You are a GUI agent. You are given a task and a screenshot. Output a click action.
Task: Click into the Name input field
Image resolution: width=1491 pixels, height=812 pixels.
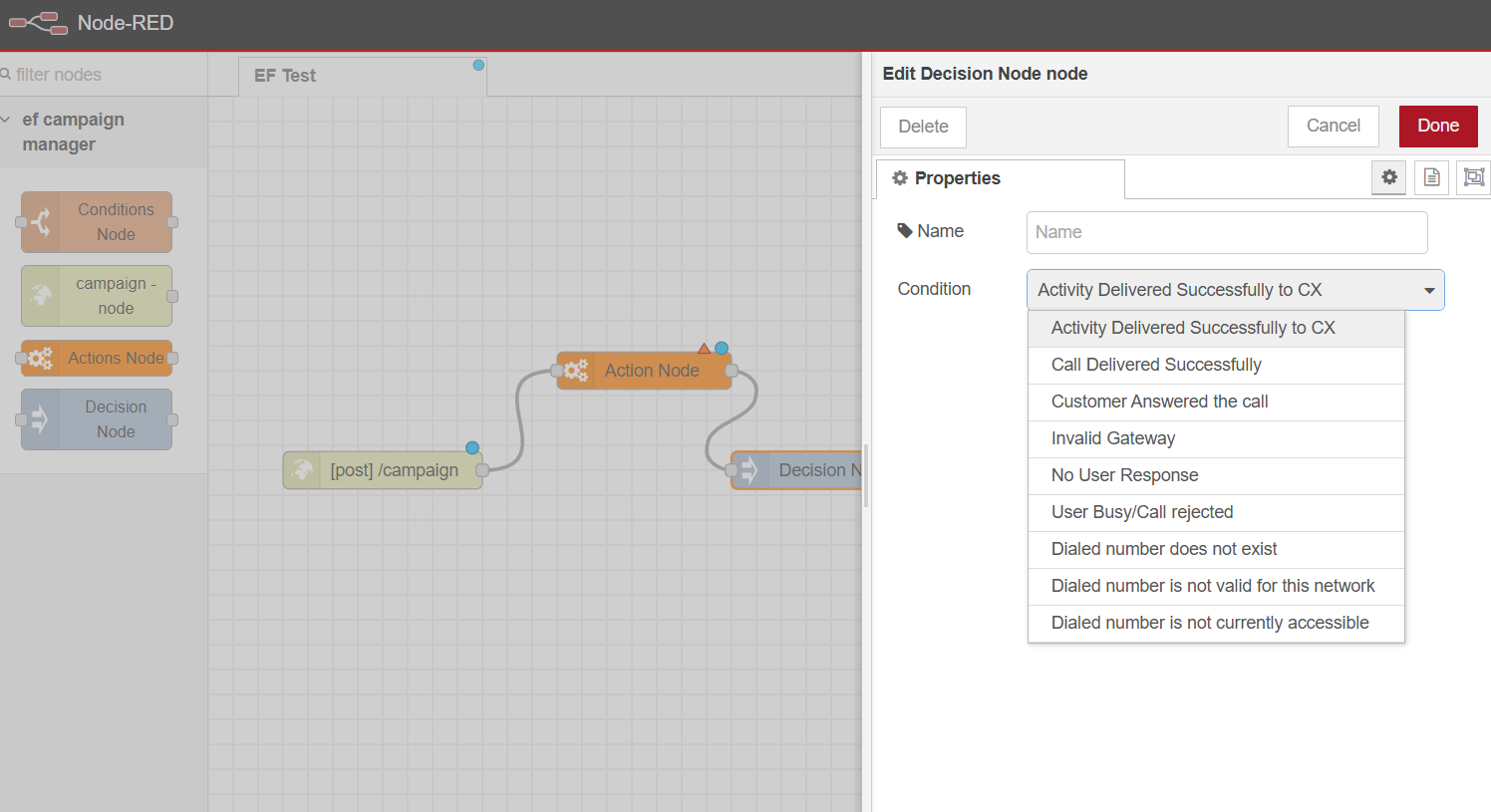point(1226,232)
